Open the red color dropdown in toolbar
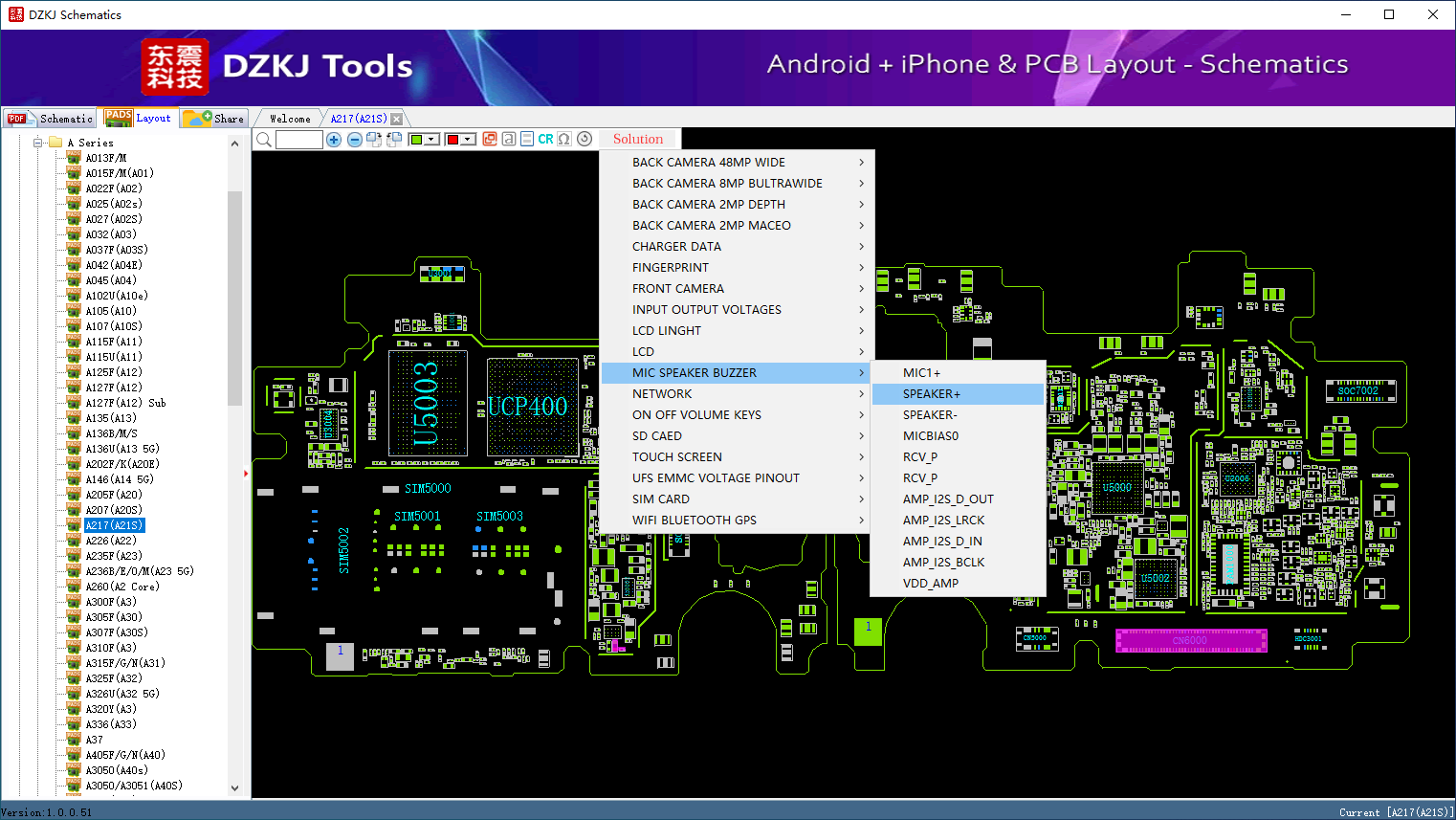Viewport: 1456px width, 820px height. (x=468, y=140)
